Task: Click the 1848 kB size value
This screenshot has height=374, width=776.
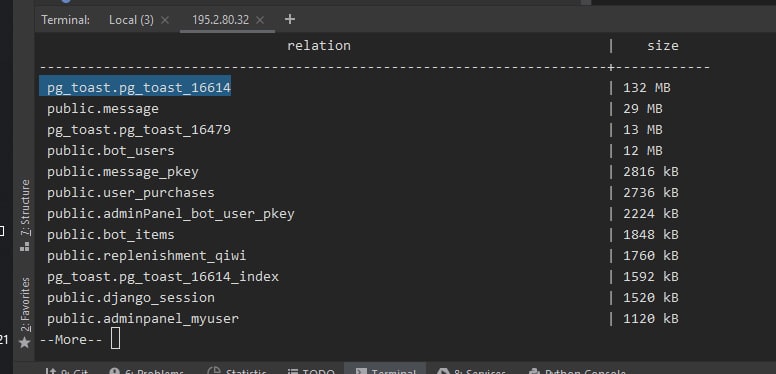Action: pos(651,234)
